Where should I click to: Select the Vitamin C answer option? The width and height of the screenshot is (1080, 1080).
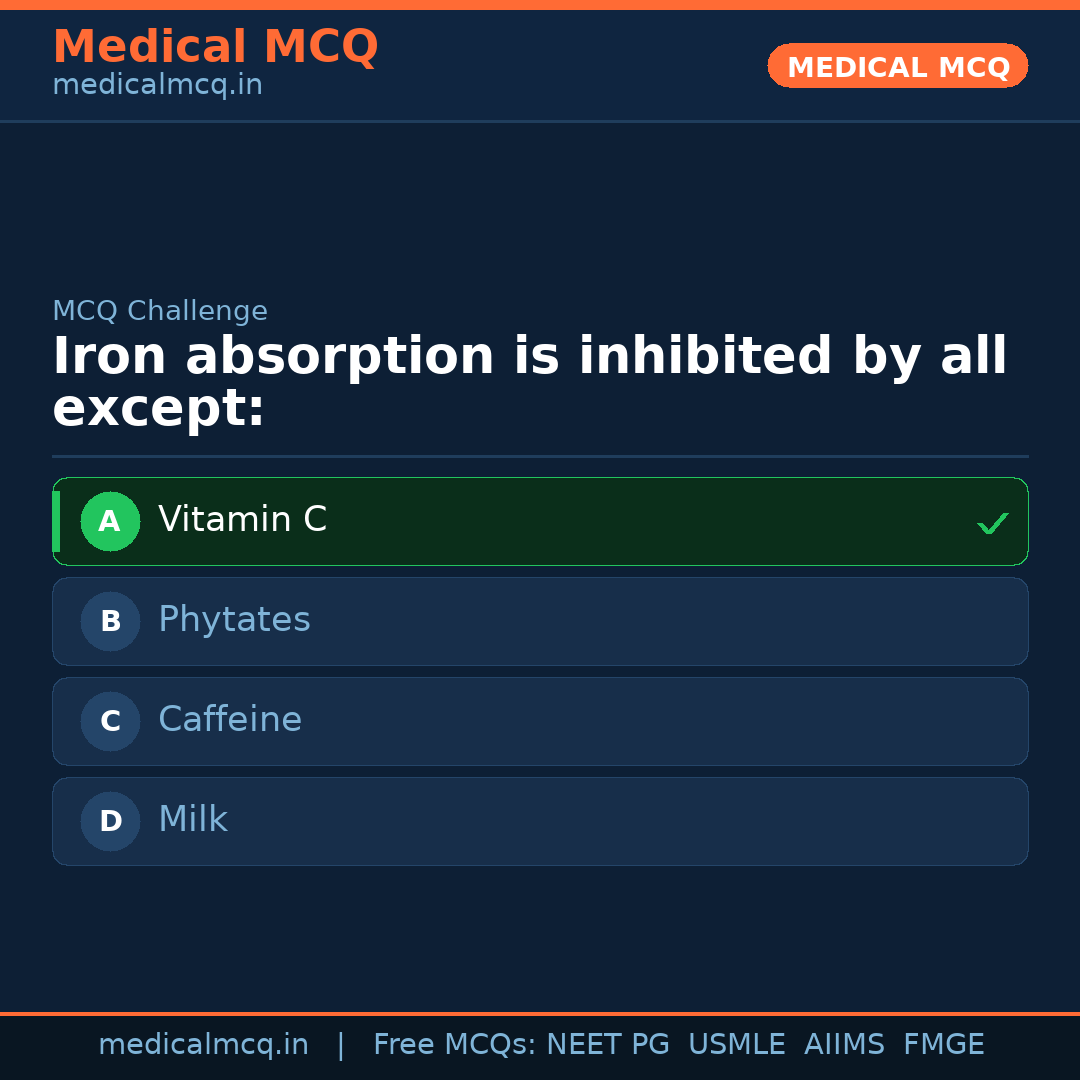(540, 522)
